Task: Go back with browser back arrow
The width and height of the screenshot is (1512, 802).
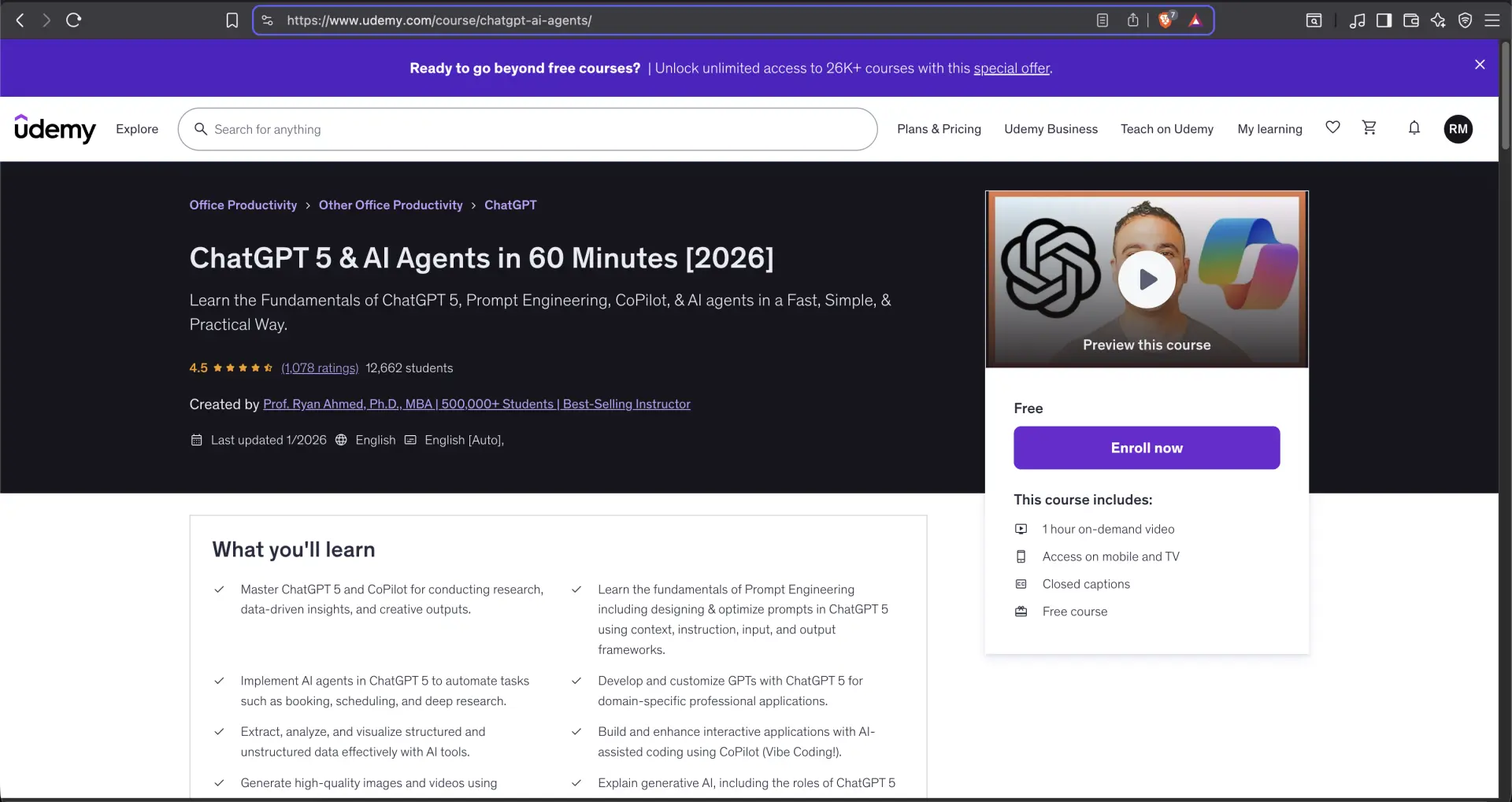Action: pyautogui.click(x=20, y=20)
